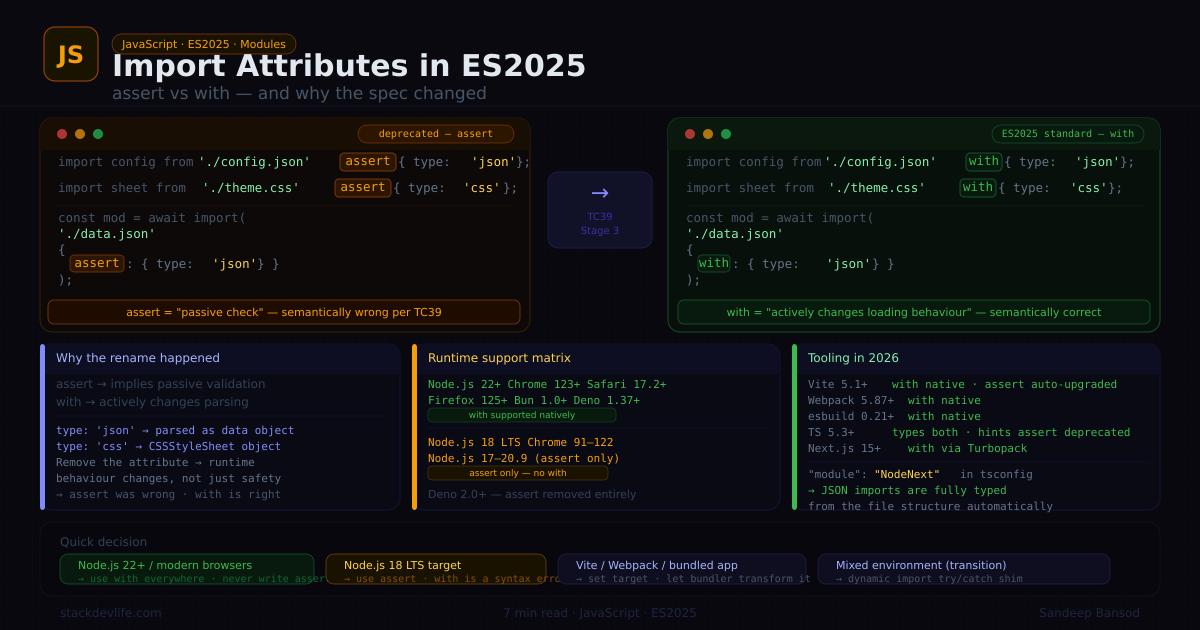
Task: Click the yellow traffic-light dot on the assert panel
Action: (79, 133)
